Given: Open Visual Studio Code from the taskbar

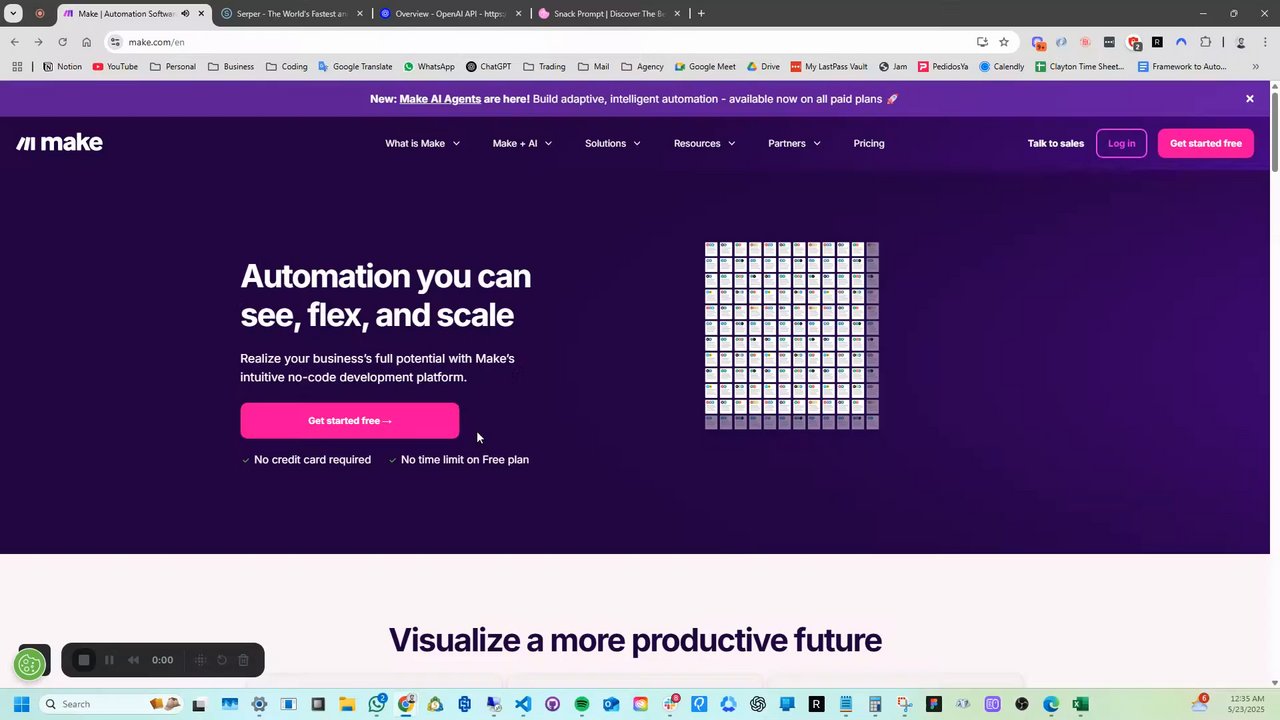Looking at the screenshot, I should [523, 705].
